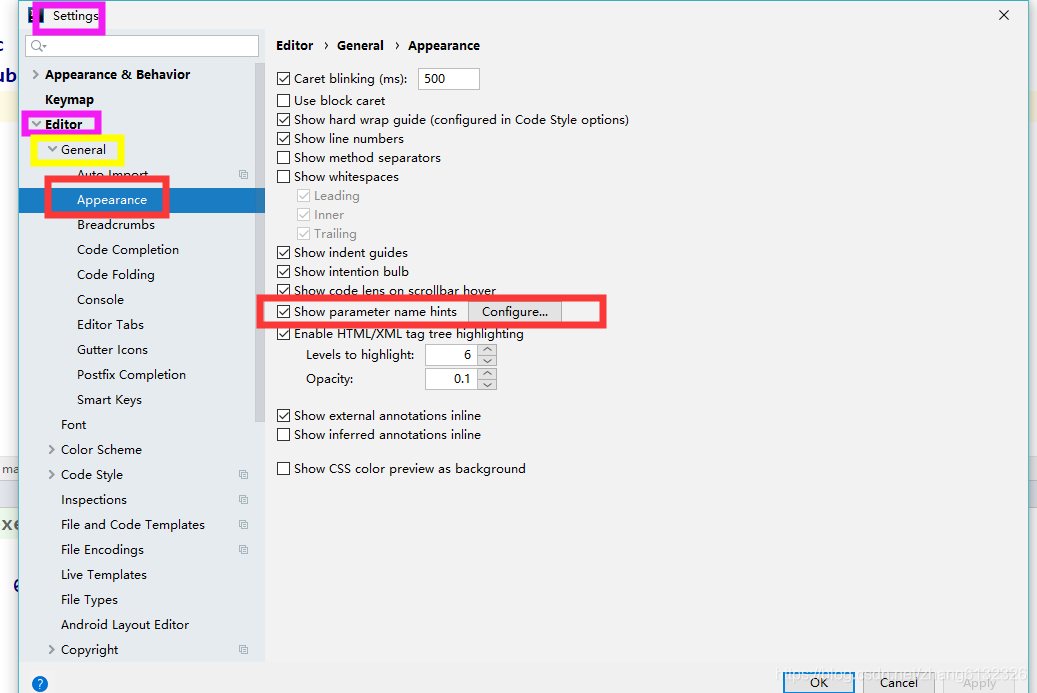Click the project-level icon beside Copyright

(x=243, y=650)
